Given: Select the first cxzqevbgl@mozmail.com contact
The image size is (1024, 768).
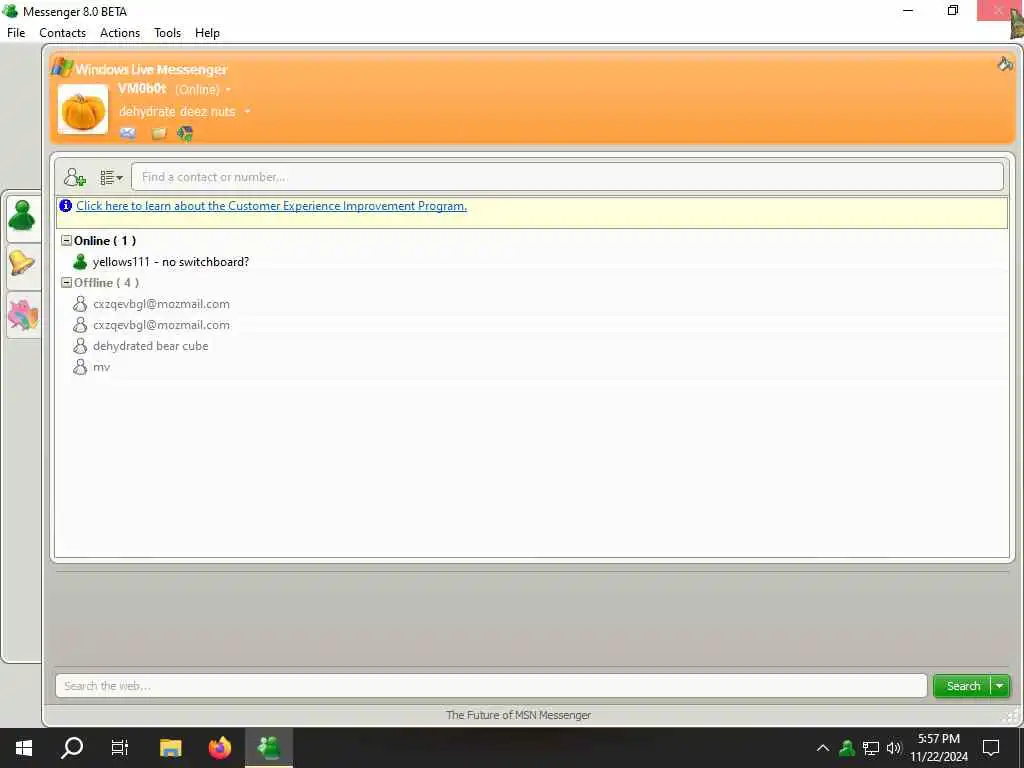Looking at the screenshot, I should pos(161,304).
